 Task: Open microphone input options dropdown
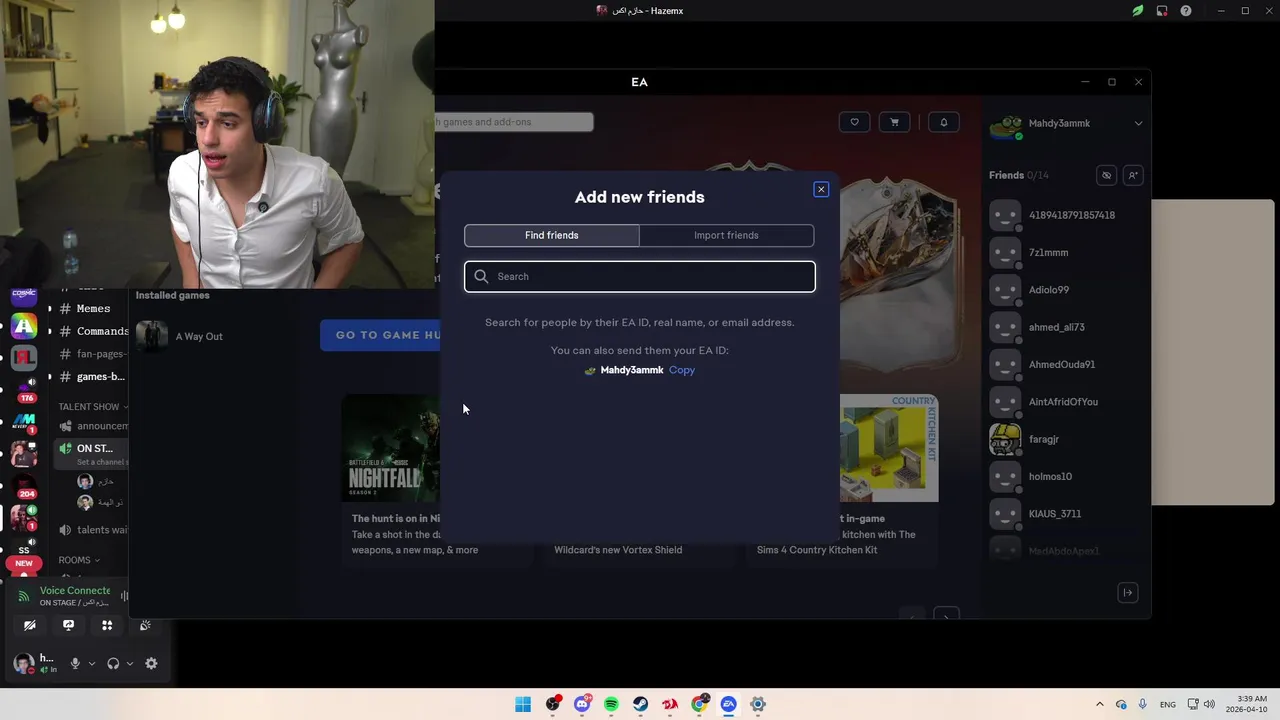(91, 663)
